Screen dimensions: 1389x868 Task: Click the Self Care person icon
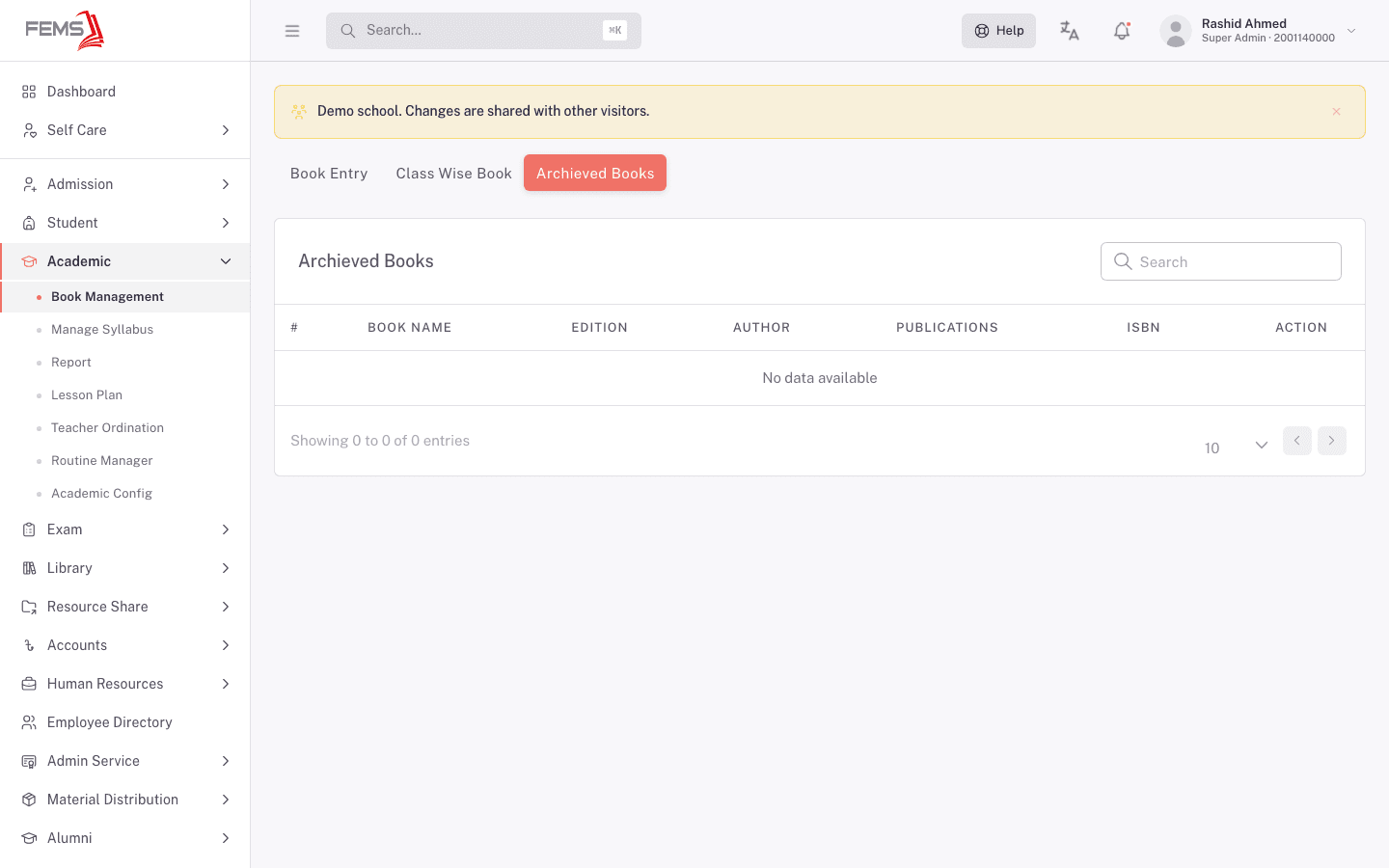click(29, 130)
